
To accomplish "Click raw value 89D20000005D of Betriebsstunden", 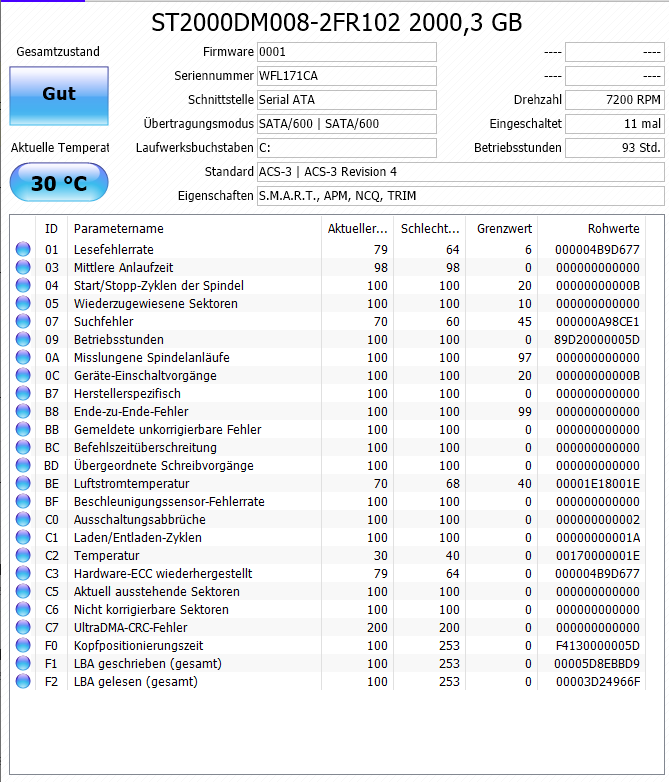I will point(597,340).
